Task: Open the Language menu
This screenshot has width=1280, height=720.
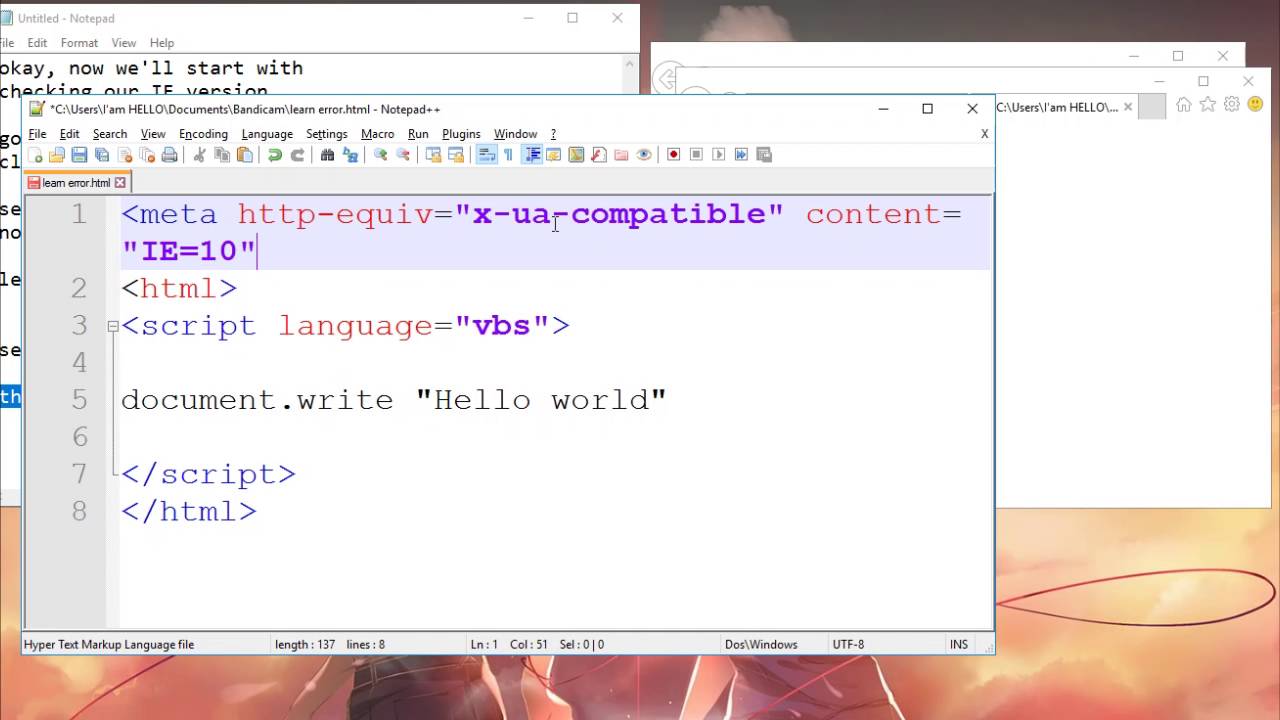Action: click(x=267, y=134)
